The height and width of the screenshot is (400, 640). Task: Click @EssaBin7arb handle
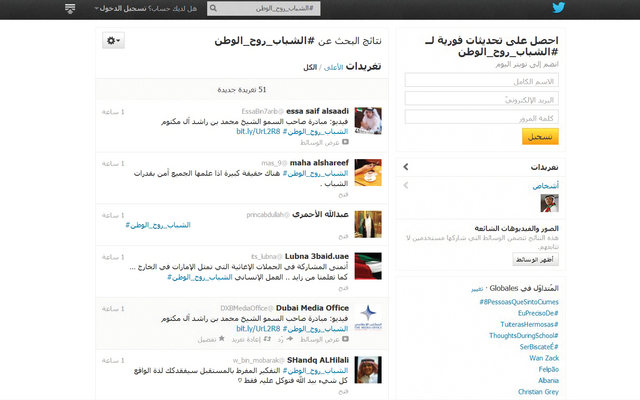(x=262, y=111)
